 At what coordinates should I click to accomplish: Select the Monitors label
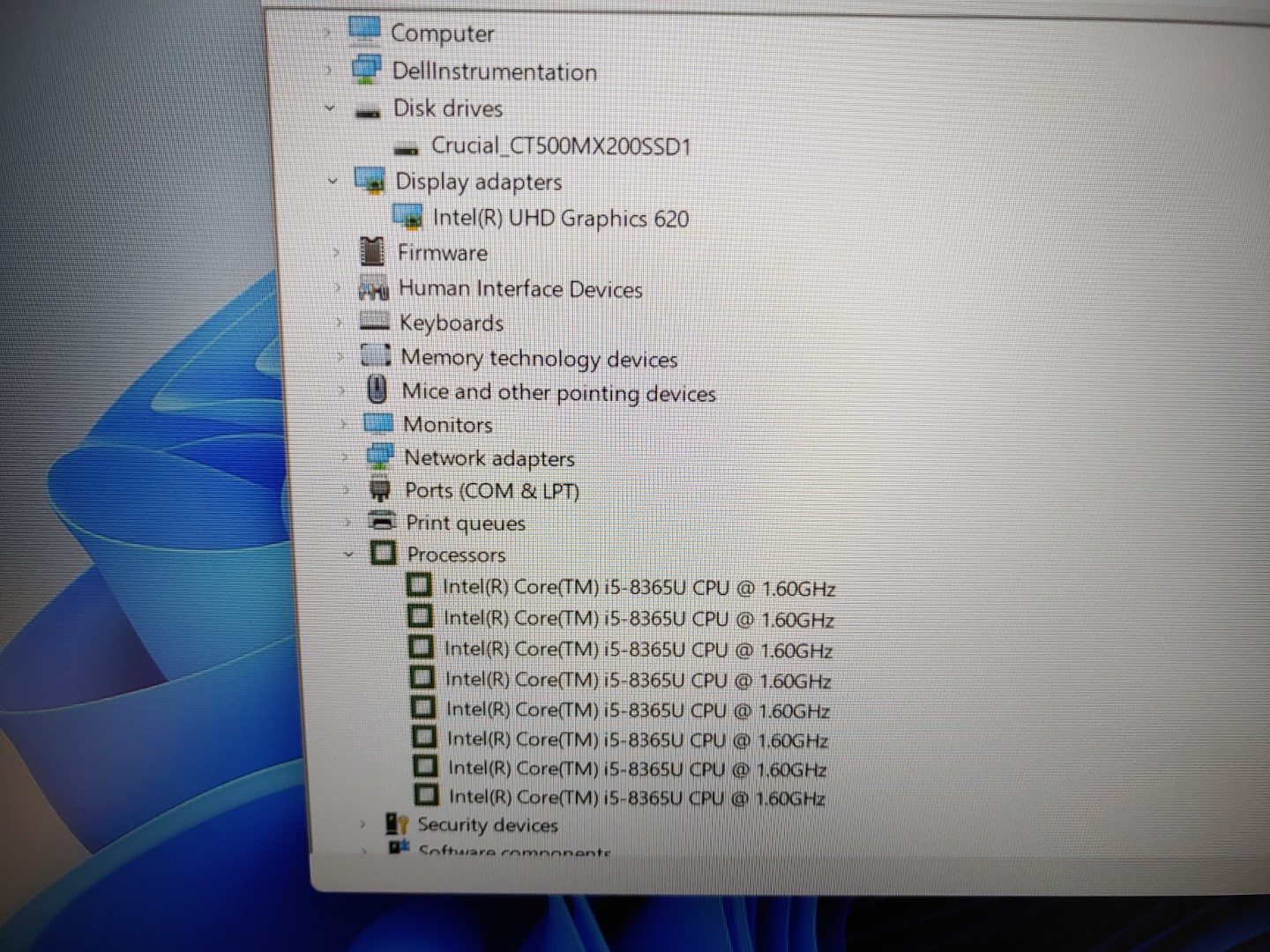coord(448,425)
